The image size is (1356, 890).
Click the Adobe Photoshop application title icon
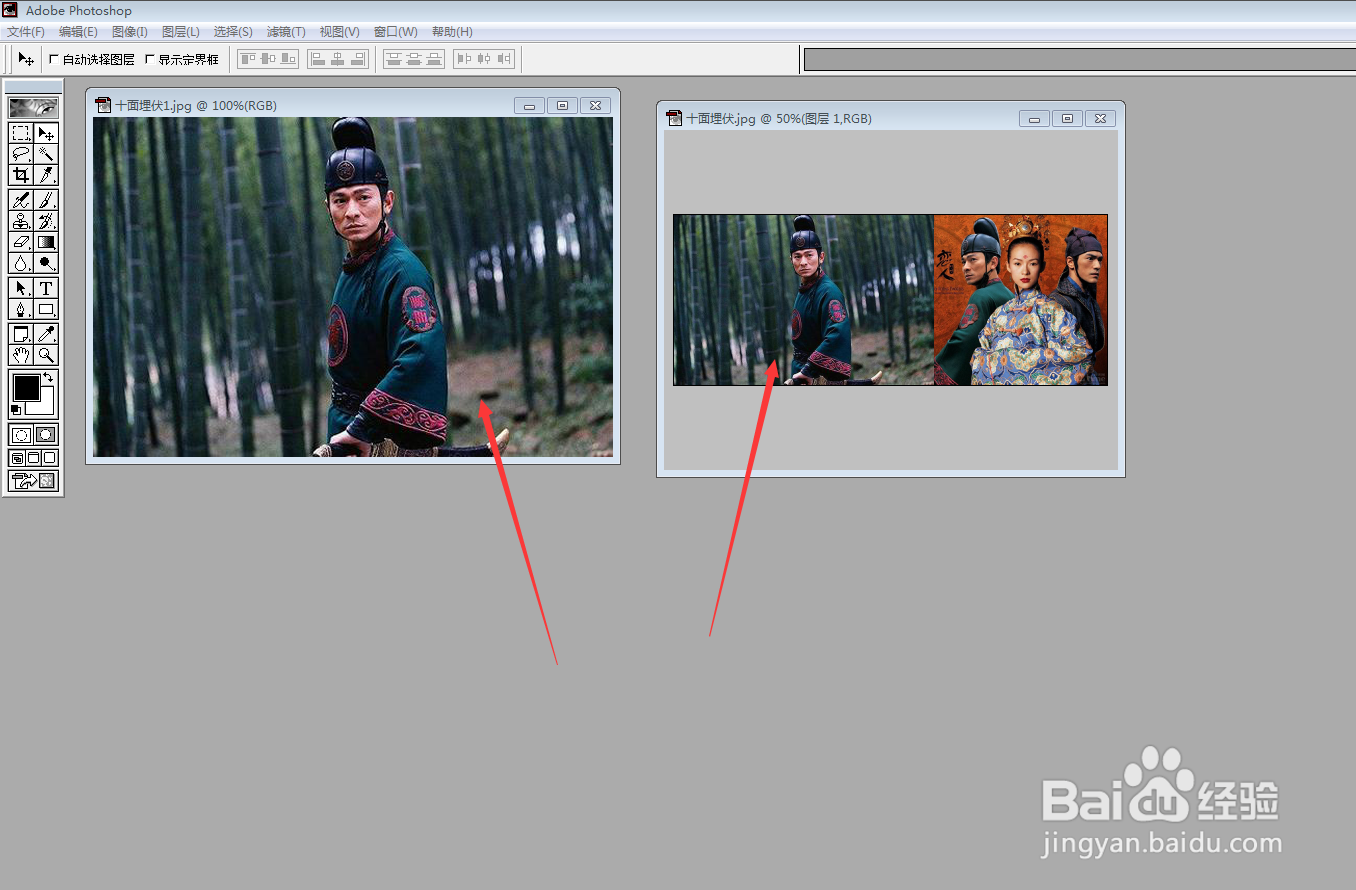pyautogui.click(x=10, y=10)
